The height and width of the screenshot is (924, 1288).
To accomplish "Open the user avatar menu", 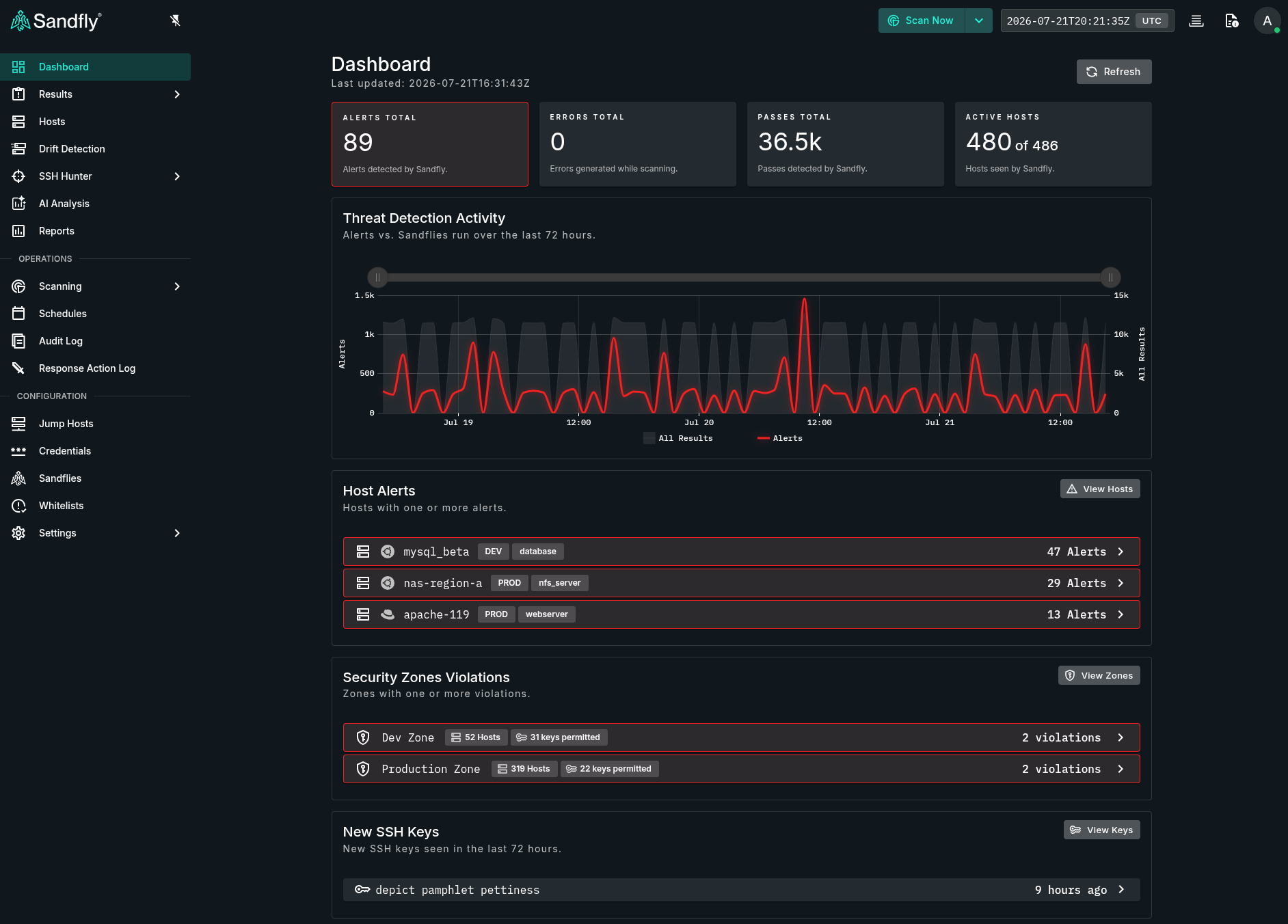I will click(x=1267, y=21).
